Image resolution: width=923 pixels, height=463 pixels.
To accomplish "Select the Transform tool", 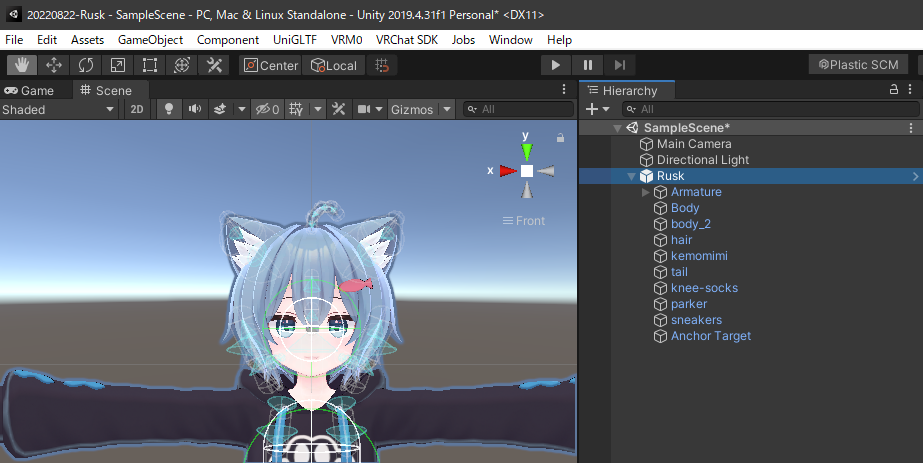I will point(182,65).
